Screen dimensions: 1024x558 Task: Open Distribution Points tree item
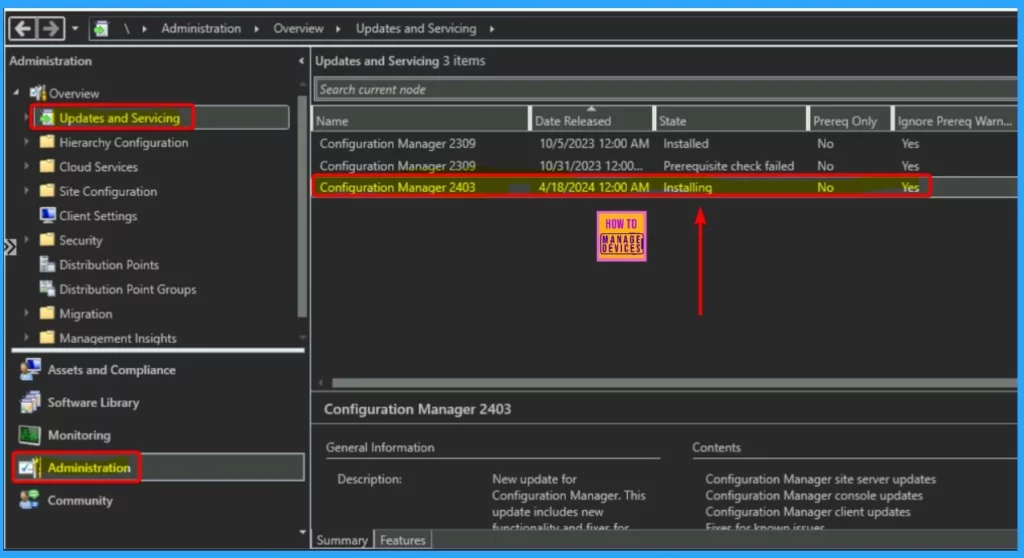[x=109, y=265]
